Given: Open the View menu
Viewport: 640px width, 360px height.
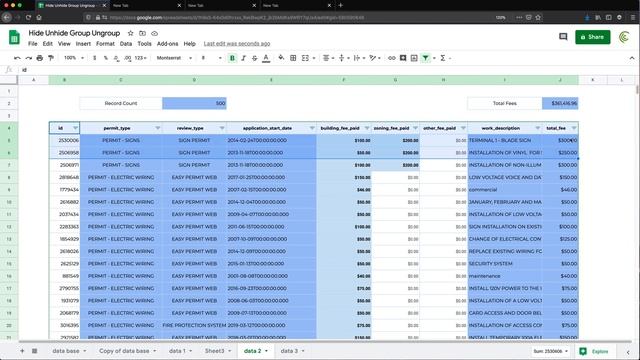Looking at the screenshot, I should coord(64,44).
